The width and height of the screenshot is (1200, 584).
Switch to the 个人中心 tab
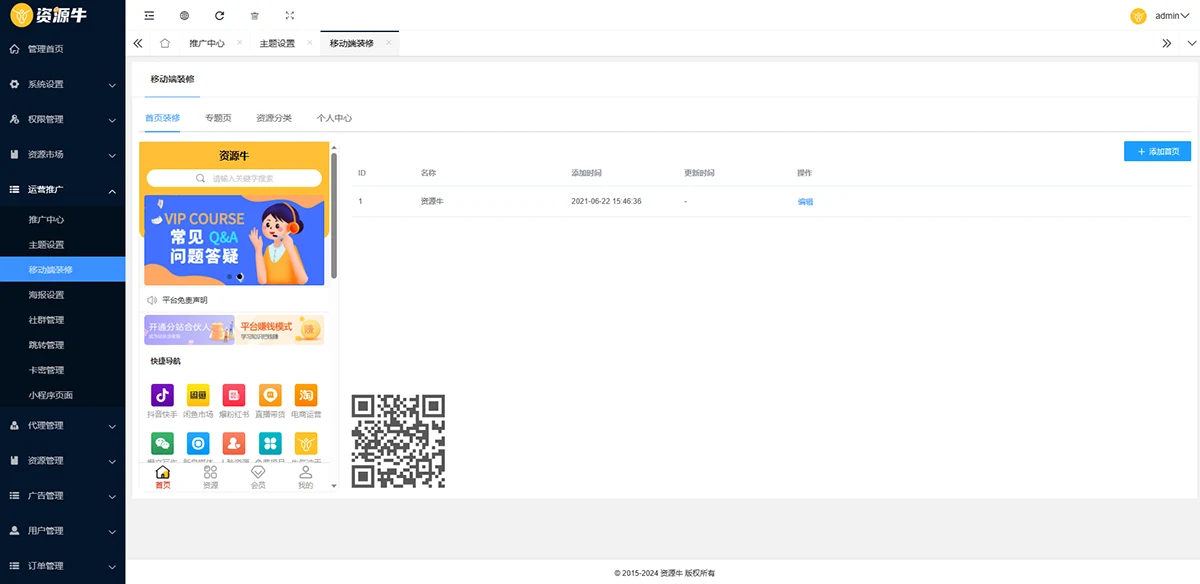coord(334,118)
